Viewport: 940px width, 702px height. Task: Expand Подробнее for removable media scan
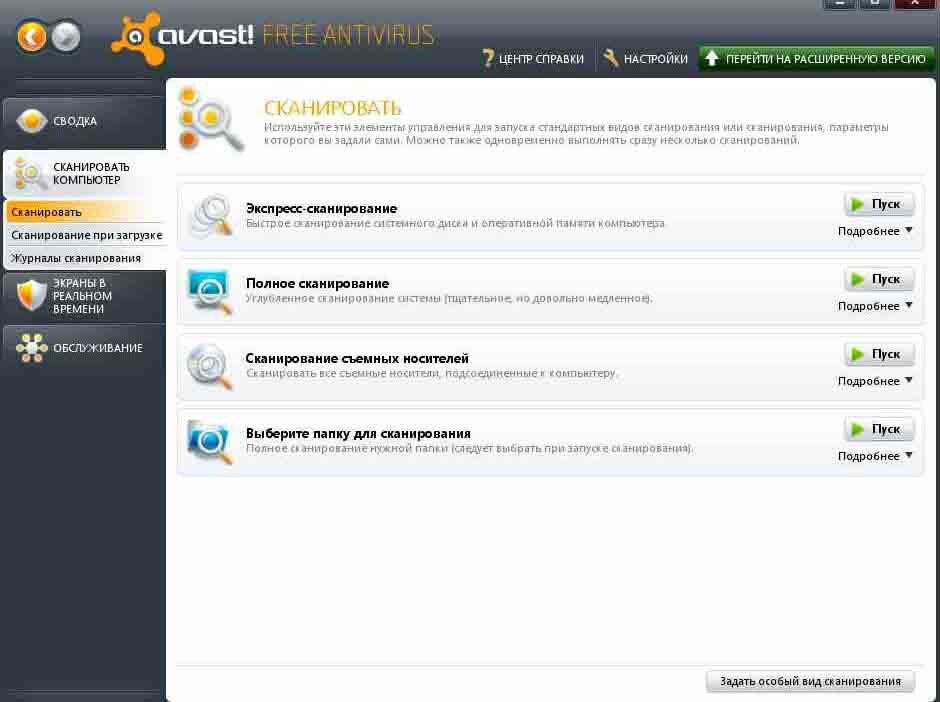(x=875, y=381)
